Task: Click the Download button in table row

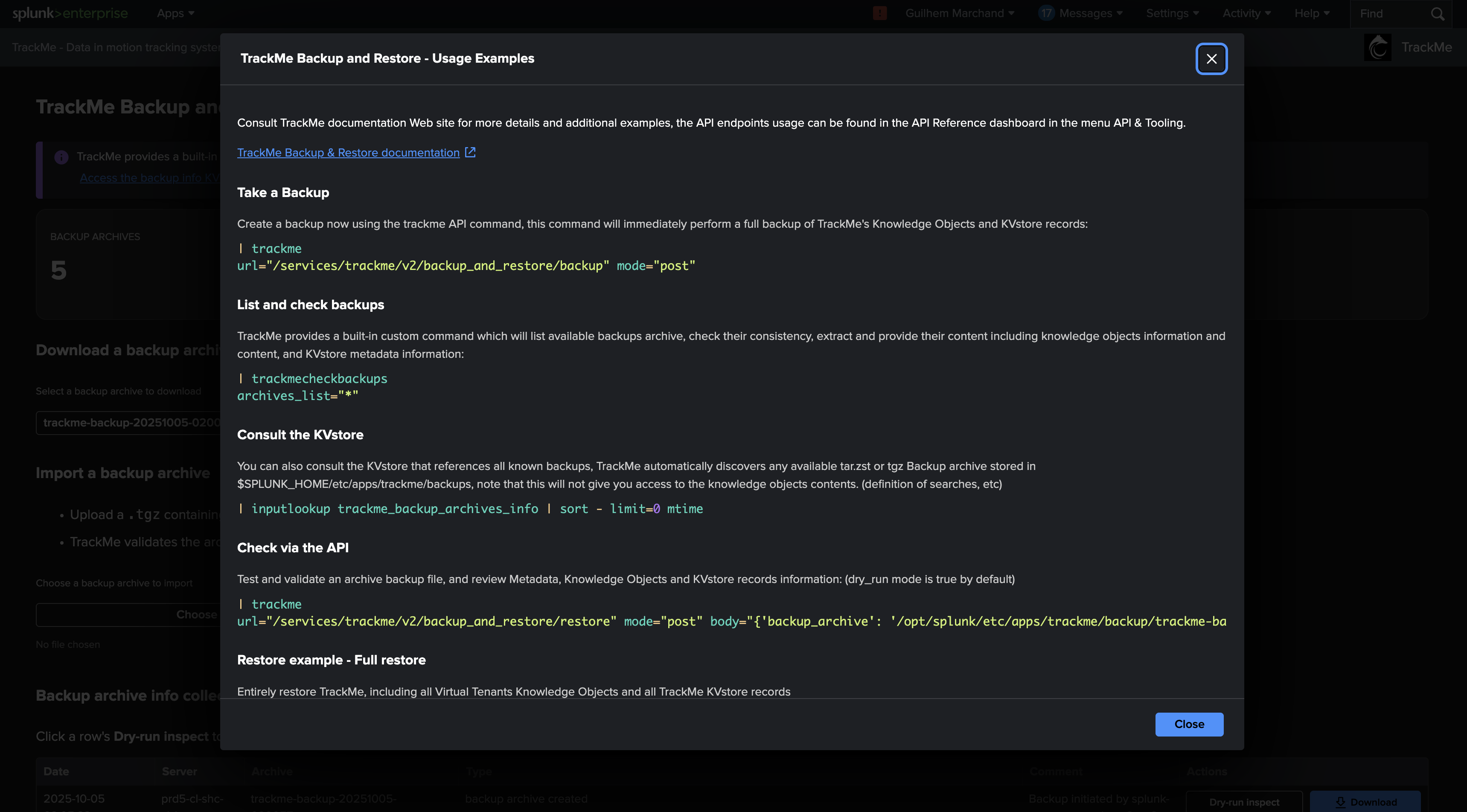Action: pyautogui.click(x=1365, y=801)
